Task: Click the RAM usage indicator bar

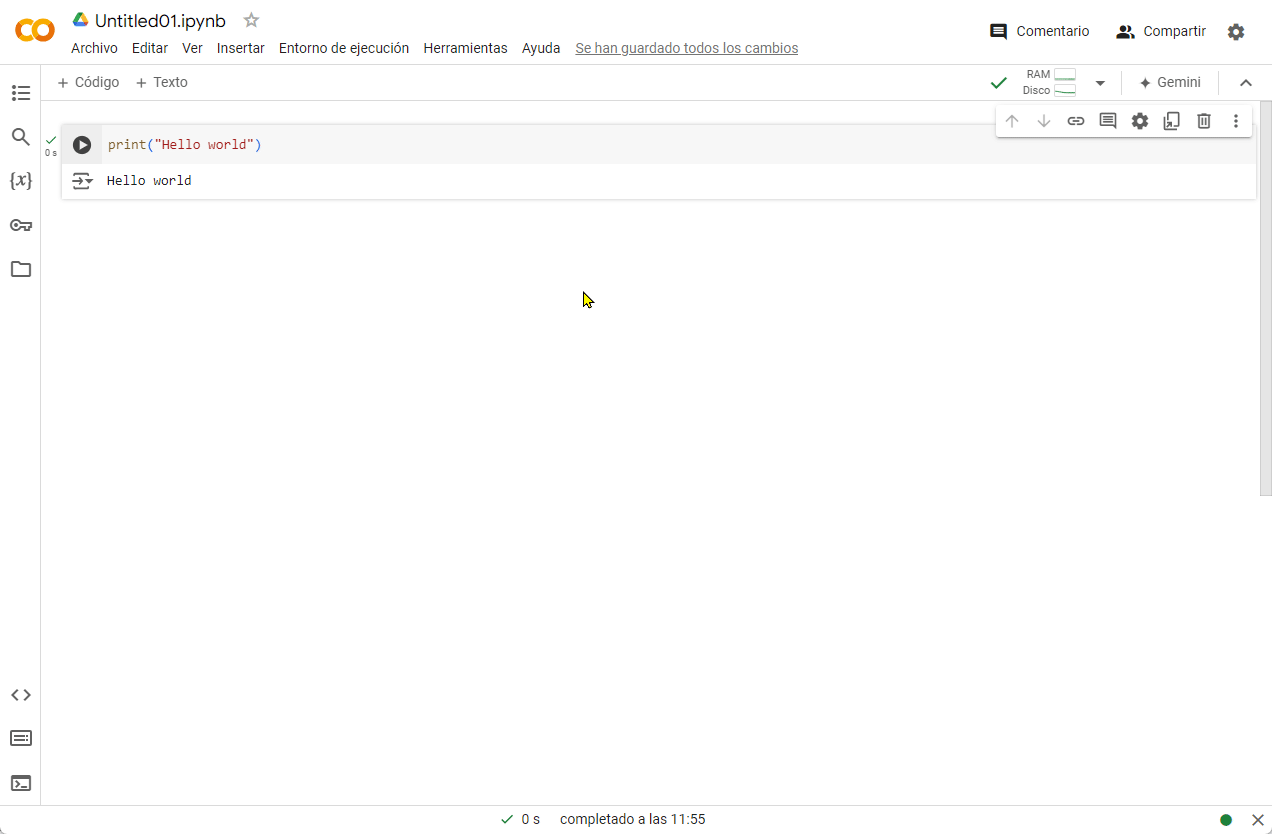Action: (x=1064, y=75)
